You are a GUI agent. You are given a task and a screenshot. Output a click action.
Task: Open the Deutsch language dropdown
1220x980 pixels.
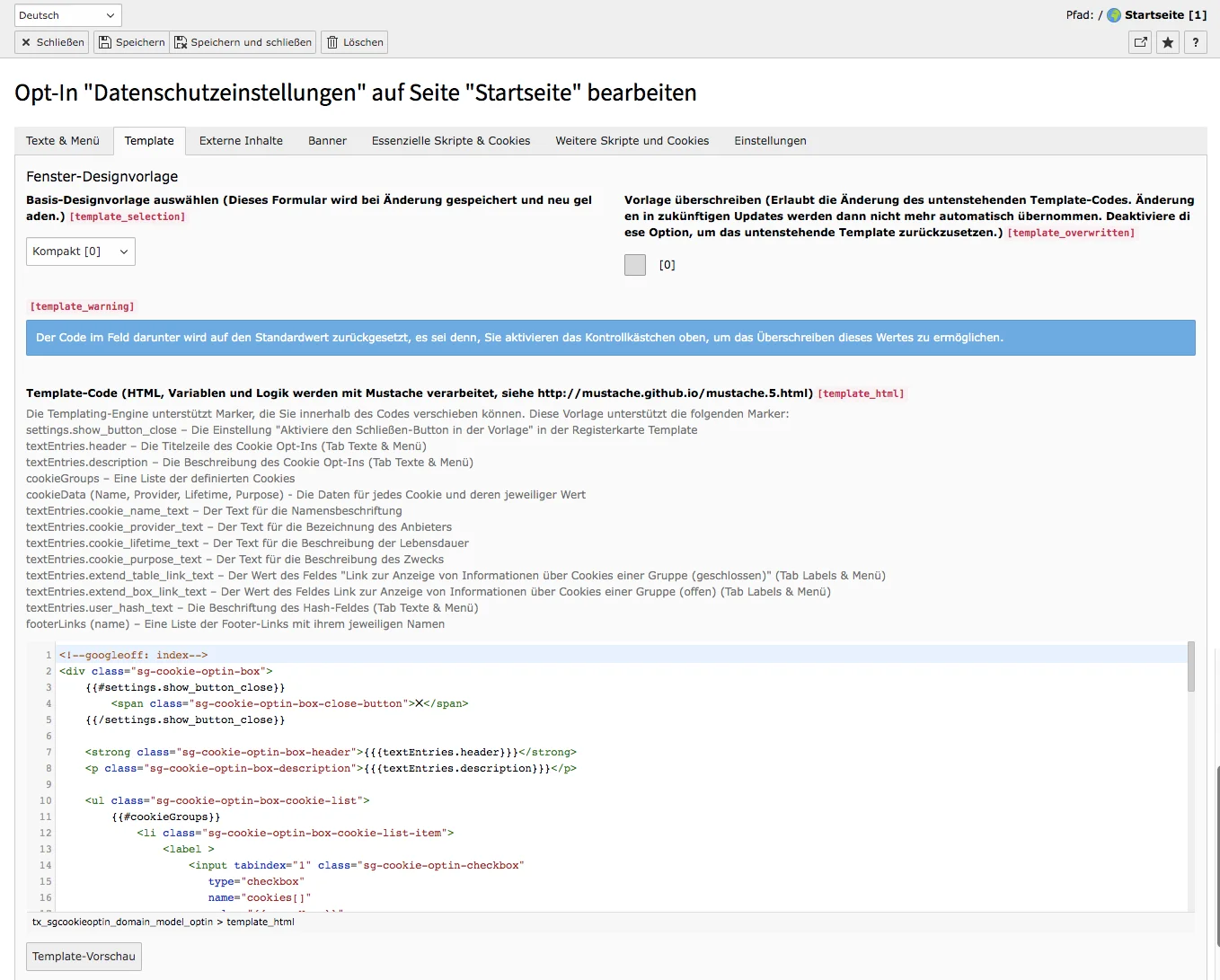67,14
